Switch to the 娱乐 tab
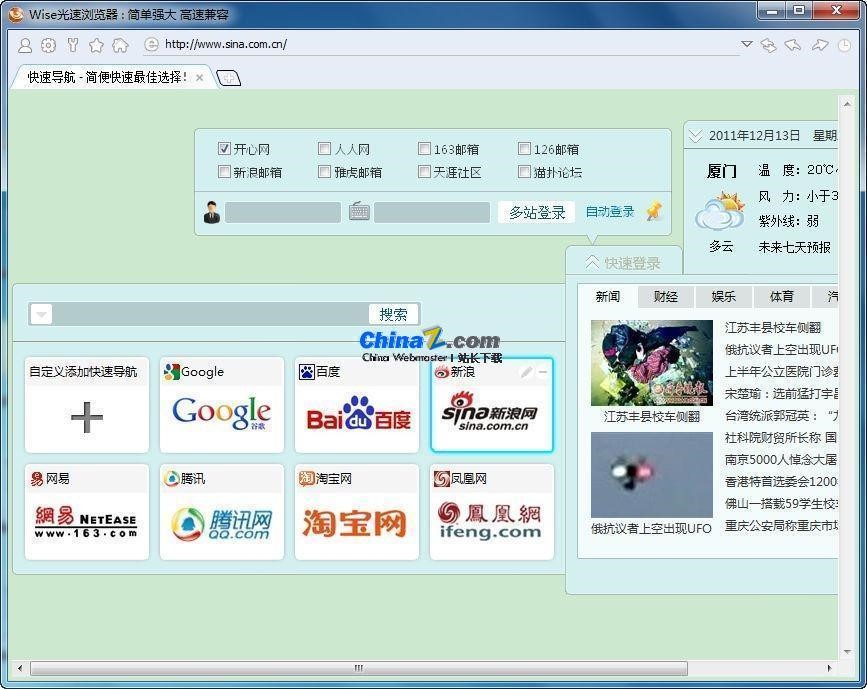 tap(724, 297)
